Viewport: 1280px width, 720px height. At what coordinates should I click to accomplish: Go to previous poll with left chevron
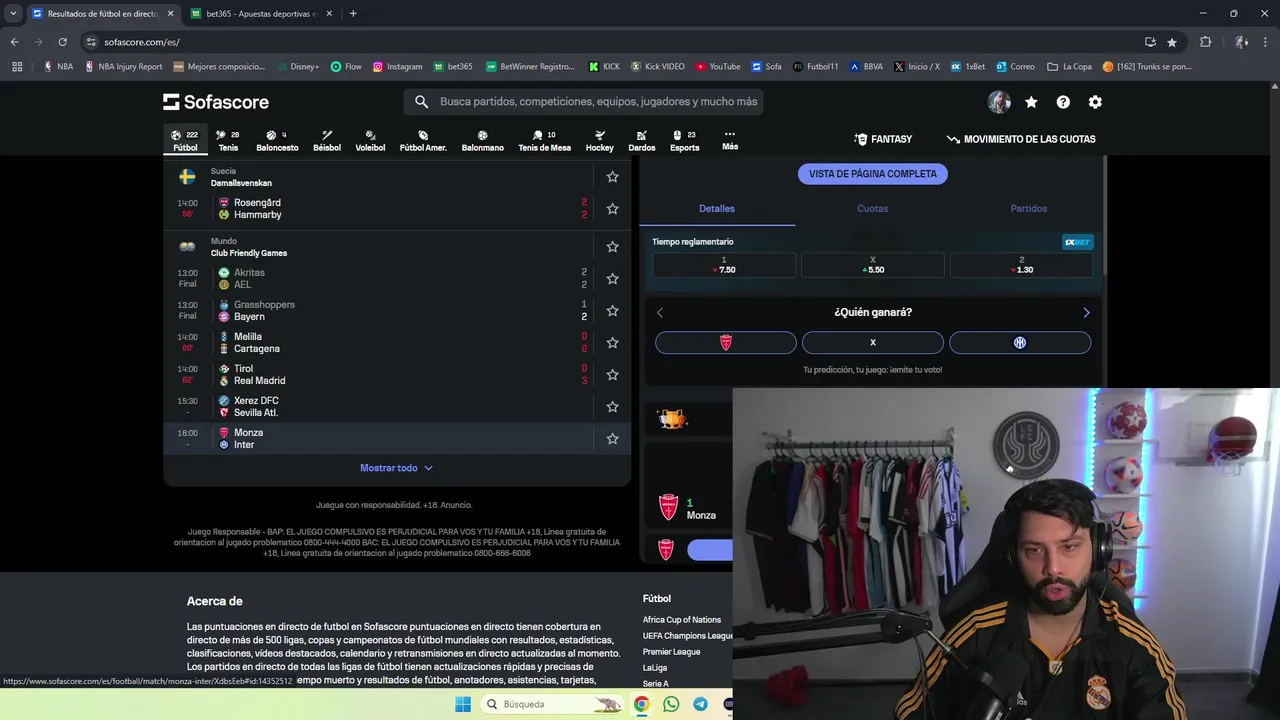660,313
